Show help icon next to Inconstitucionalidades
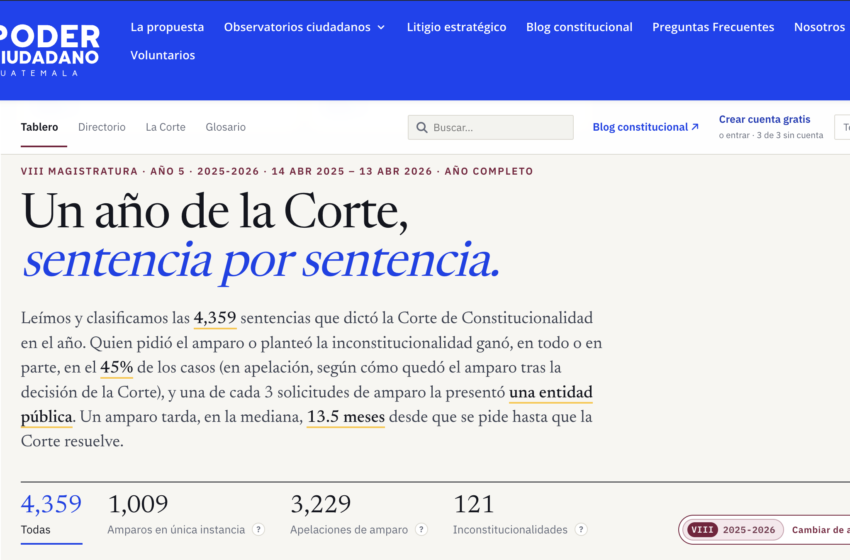Image resolution: width=850 pixels, height=560 pixels. pyautogui.click(x=581, y=530)
